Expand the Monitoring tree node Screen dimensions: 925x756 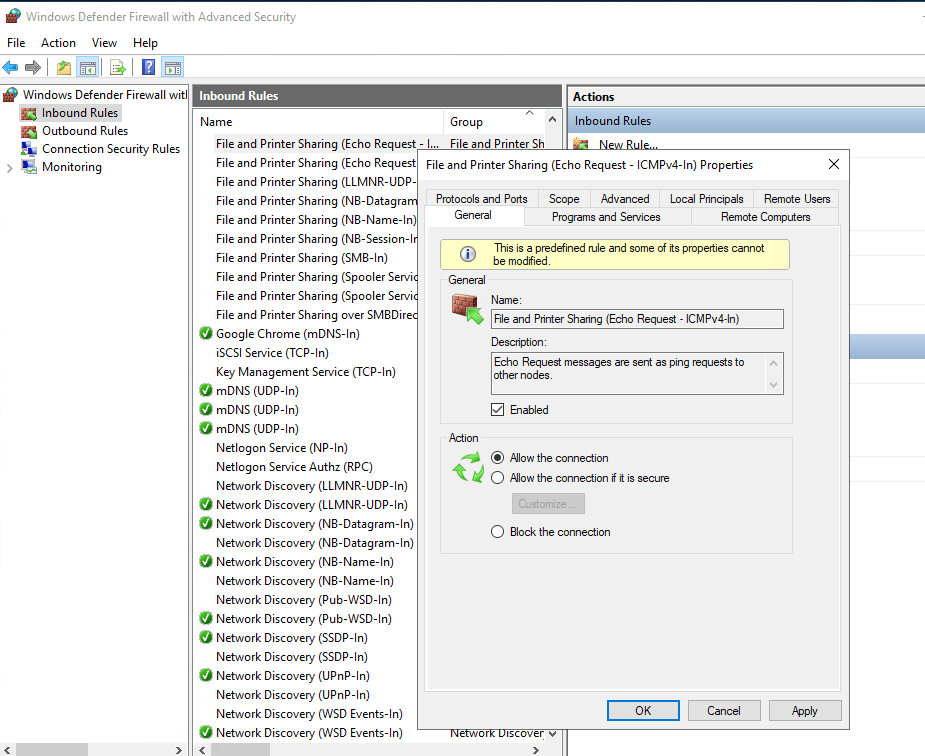[x=9, y=168]
